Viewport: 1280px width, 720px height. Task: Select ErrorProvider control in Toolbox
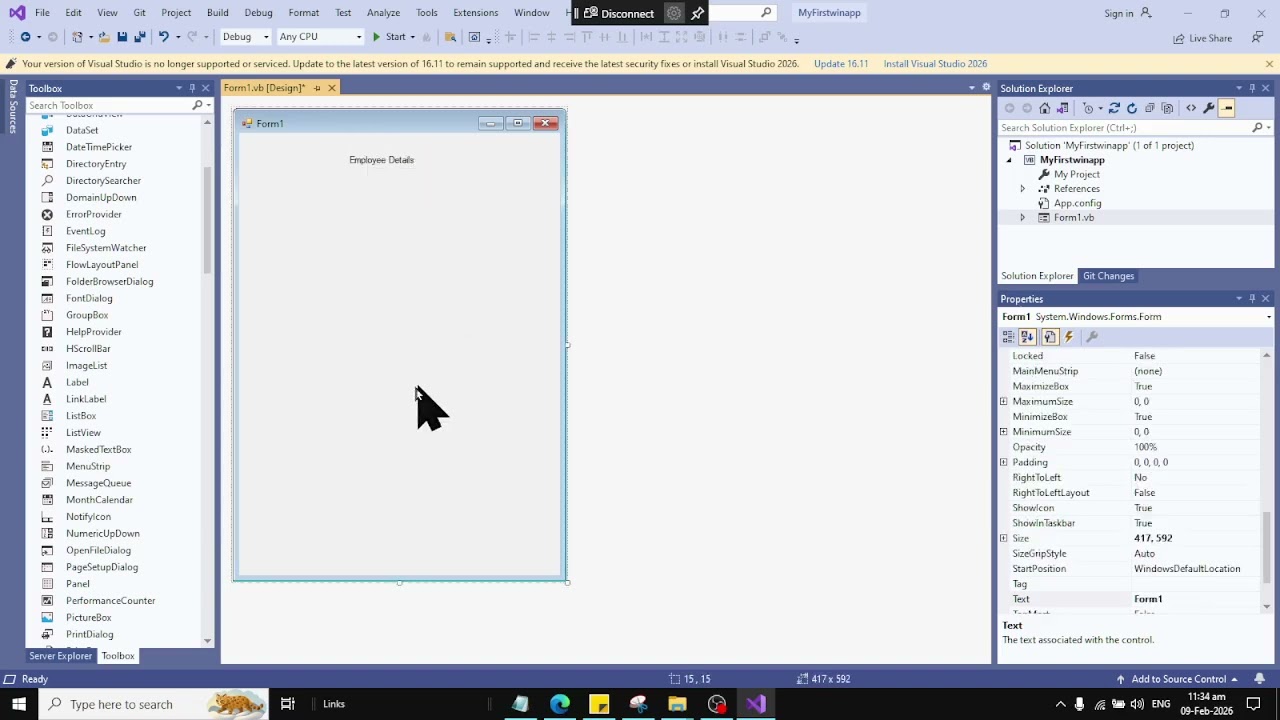tap(94, 214)
